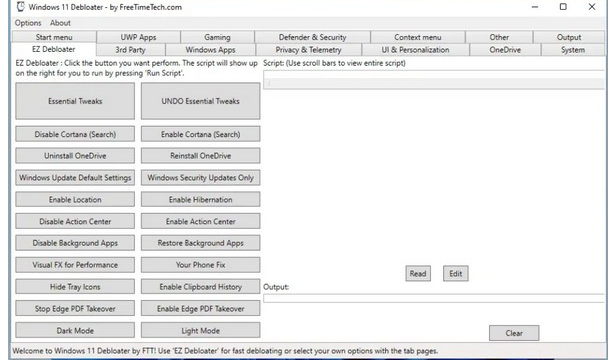Open the 3rd Party tab
The height and width of the screenshot is (360, 609).
point(130,50)
